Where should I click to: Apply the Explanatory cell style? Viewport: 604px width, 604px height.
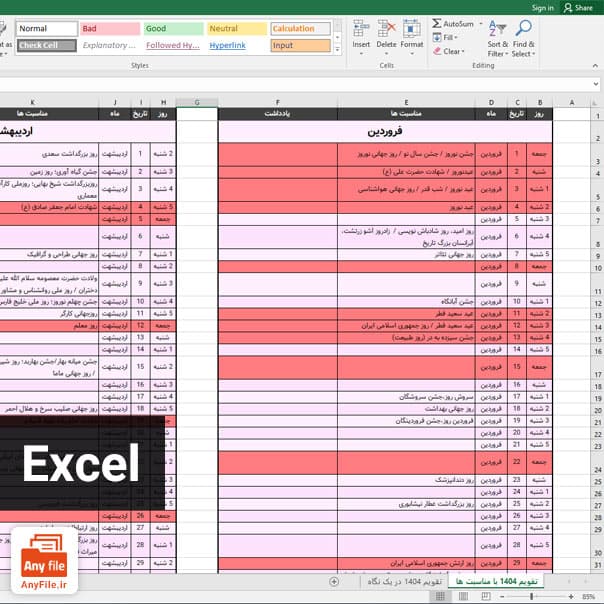coord(110,45)
